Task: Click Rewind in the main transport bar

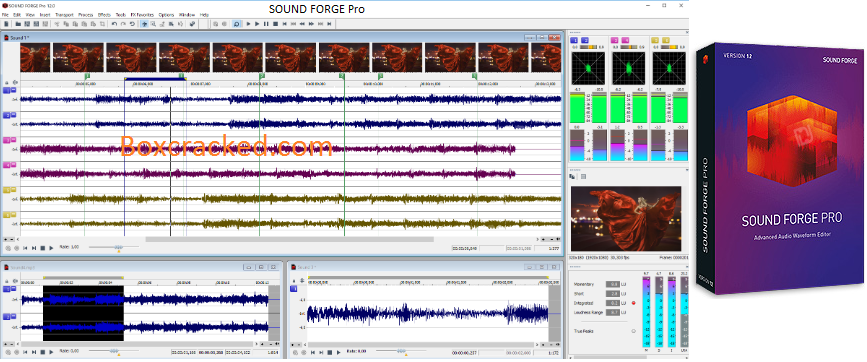Action: [x=302, y=24]
